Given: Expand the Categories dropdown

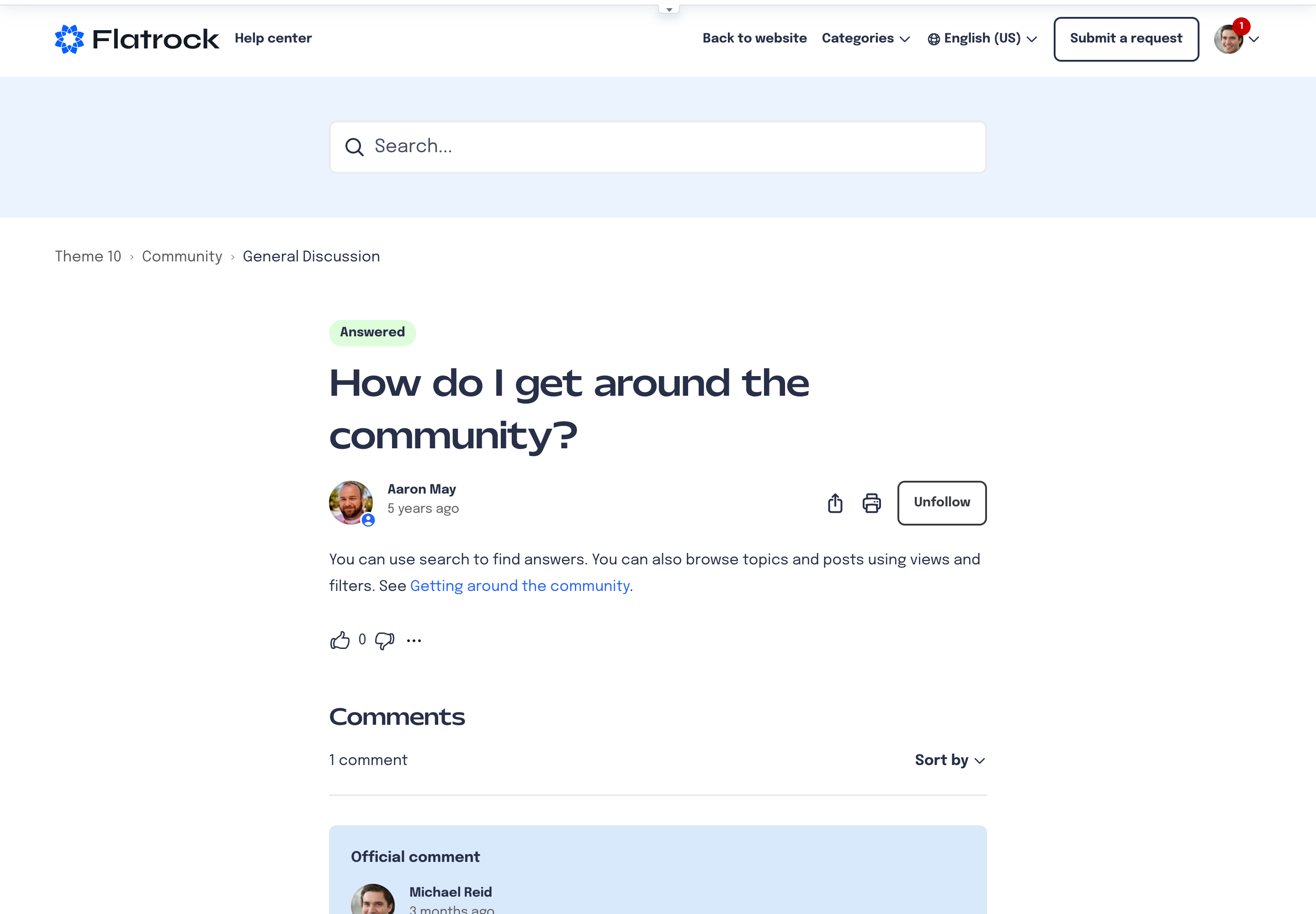Looking at the screenshot, I should click(x=865, y=38).
